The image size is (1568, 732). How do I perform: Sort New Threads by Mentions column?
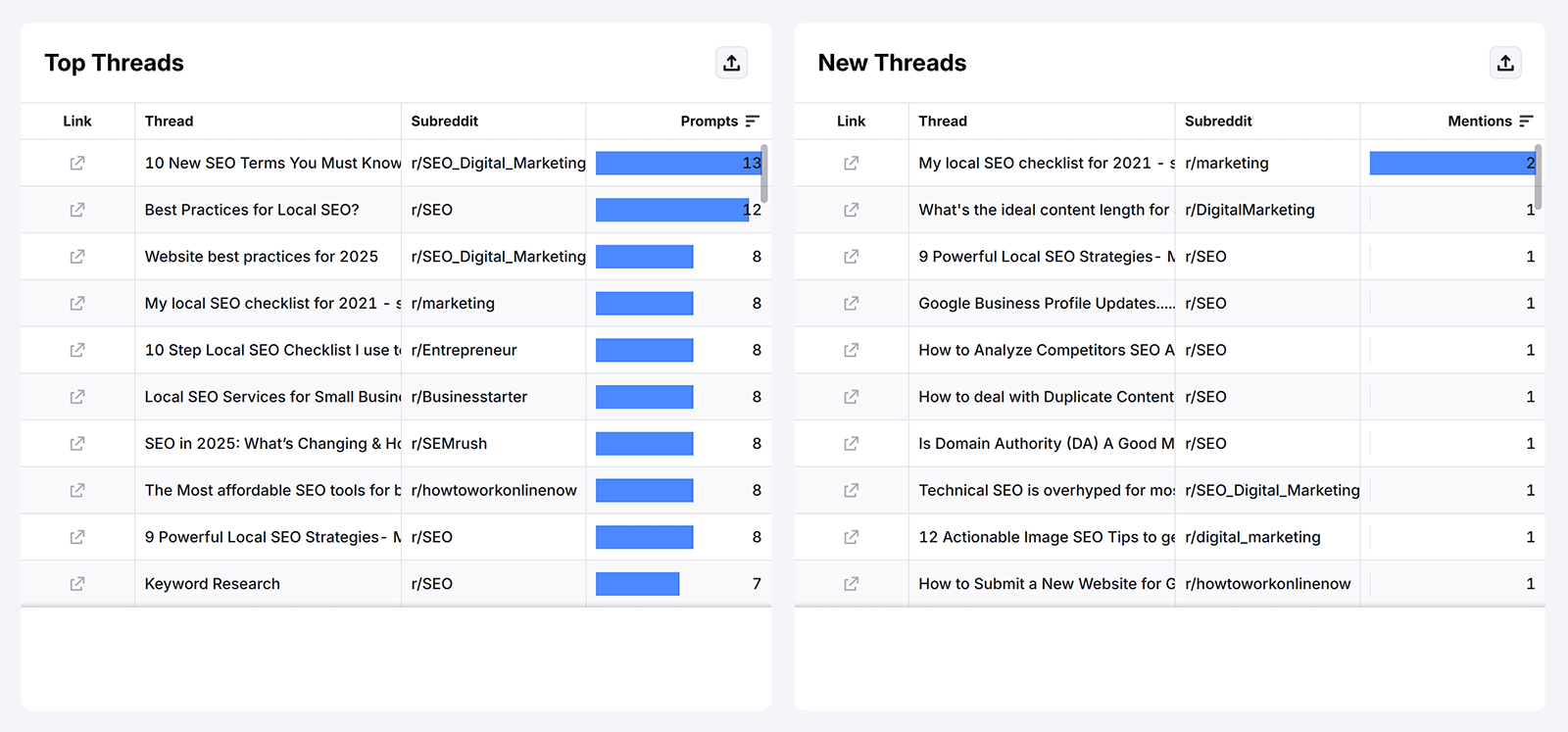coord(1526,122)
